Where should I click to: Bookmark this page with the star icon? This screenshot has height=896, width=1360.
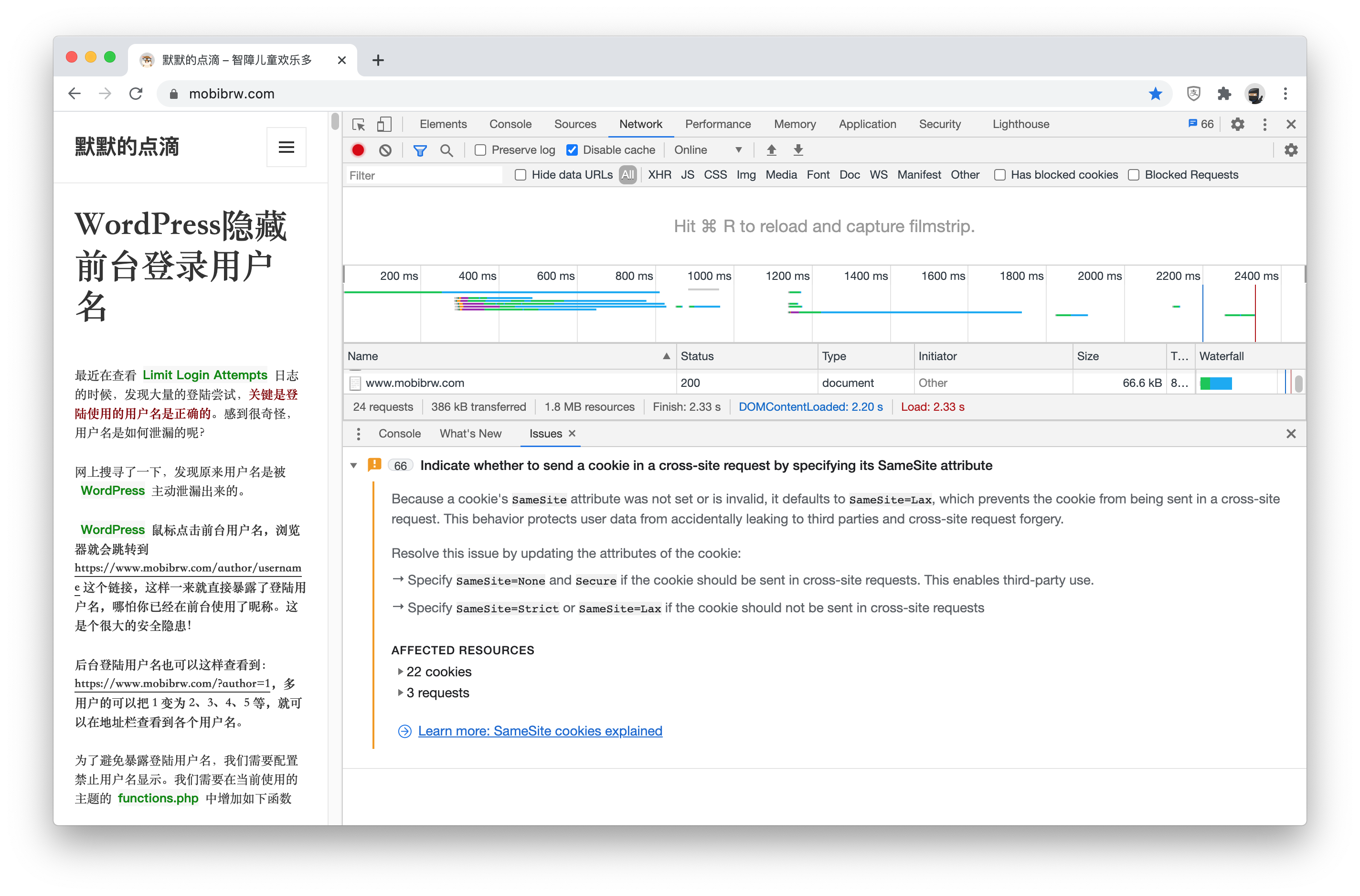pos(1155,94)
